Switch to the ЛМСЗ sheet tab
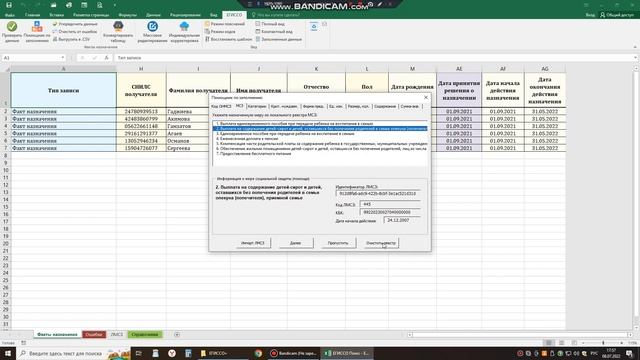The image size is (640, 360). click(117, 335)
